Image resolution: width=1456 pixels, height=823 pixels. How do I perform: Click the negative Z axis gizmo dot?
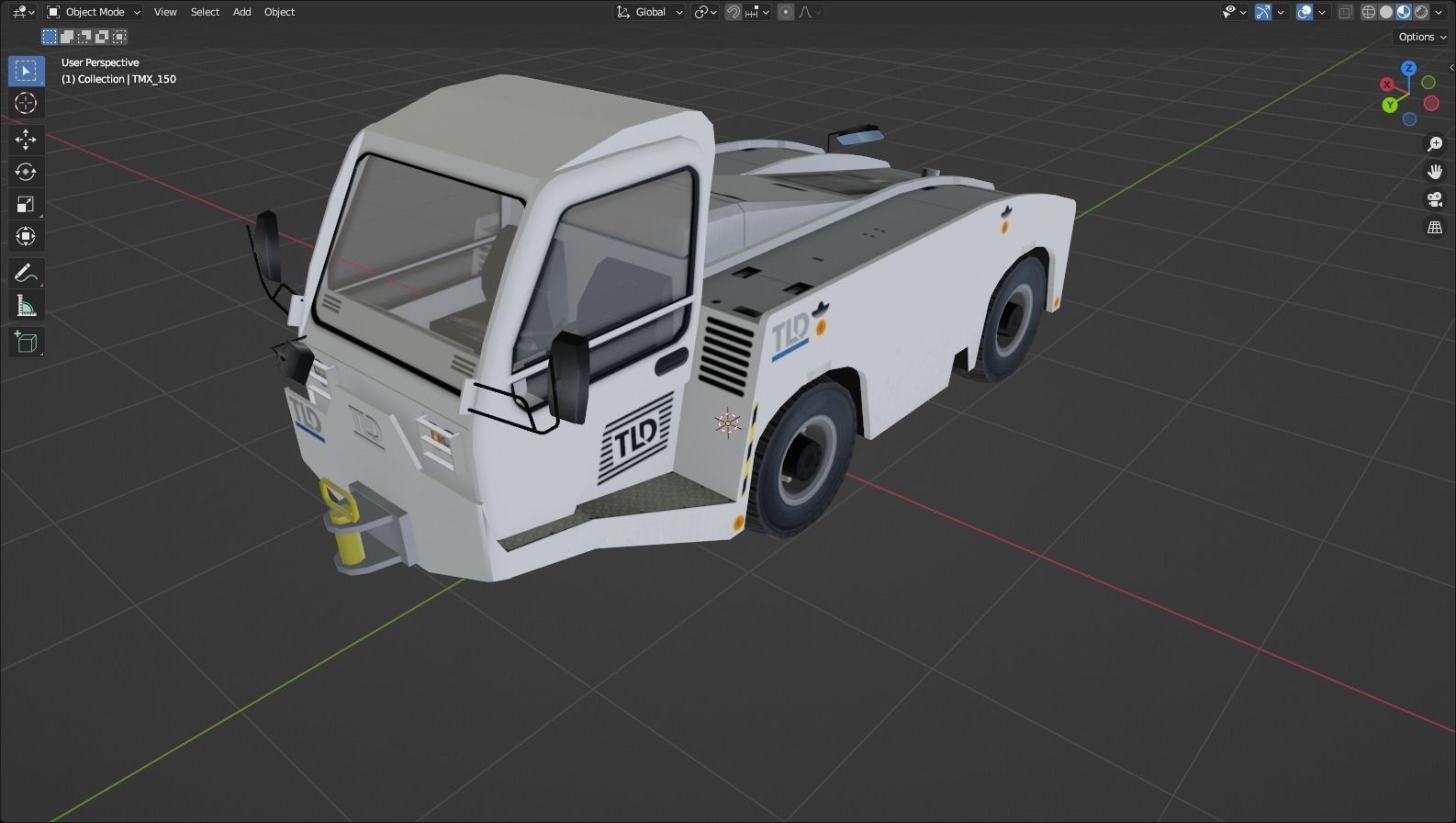1409,119
